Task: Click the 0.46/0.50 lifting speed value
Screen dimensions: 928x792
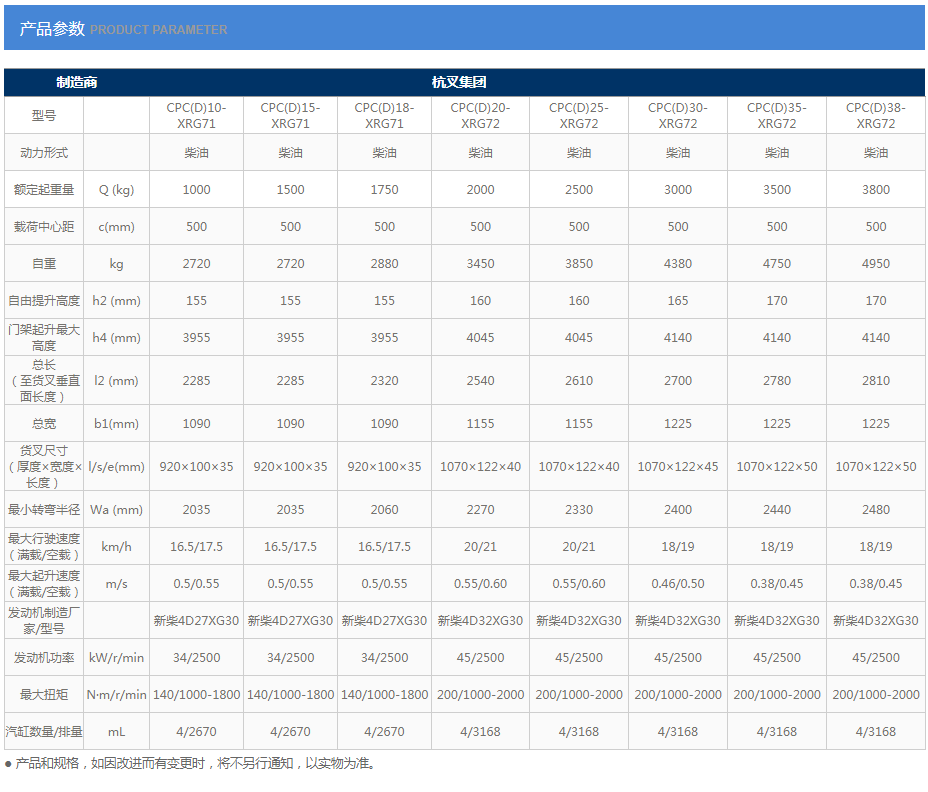Action: pos(677,584)
